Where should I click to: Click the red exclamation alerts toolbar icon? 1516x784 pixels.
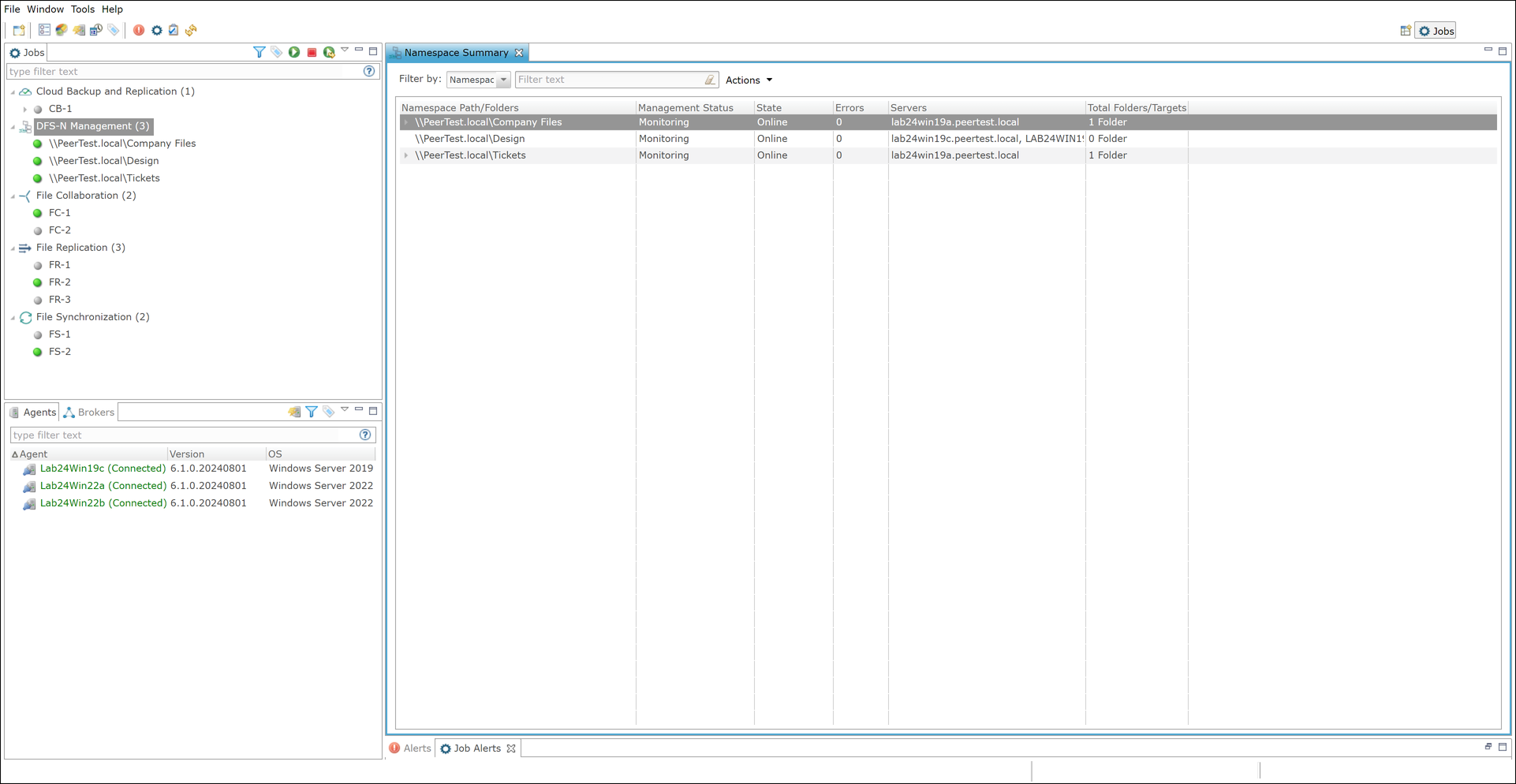pyautogui.click(x=139, y=30)
